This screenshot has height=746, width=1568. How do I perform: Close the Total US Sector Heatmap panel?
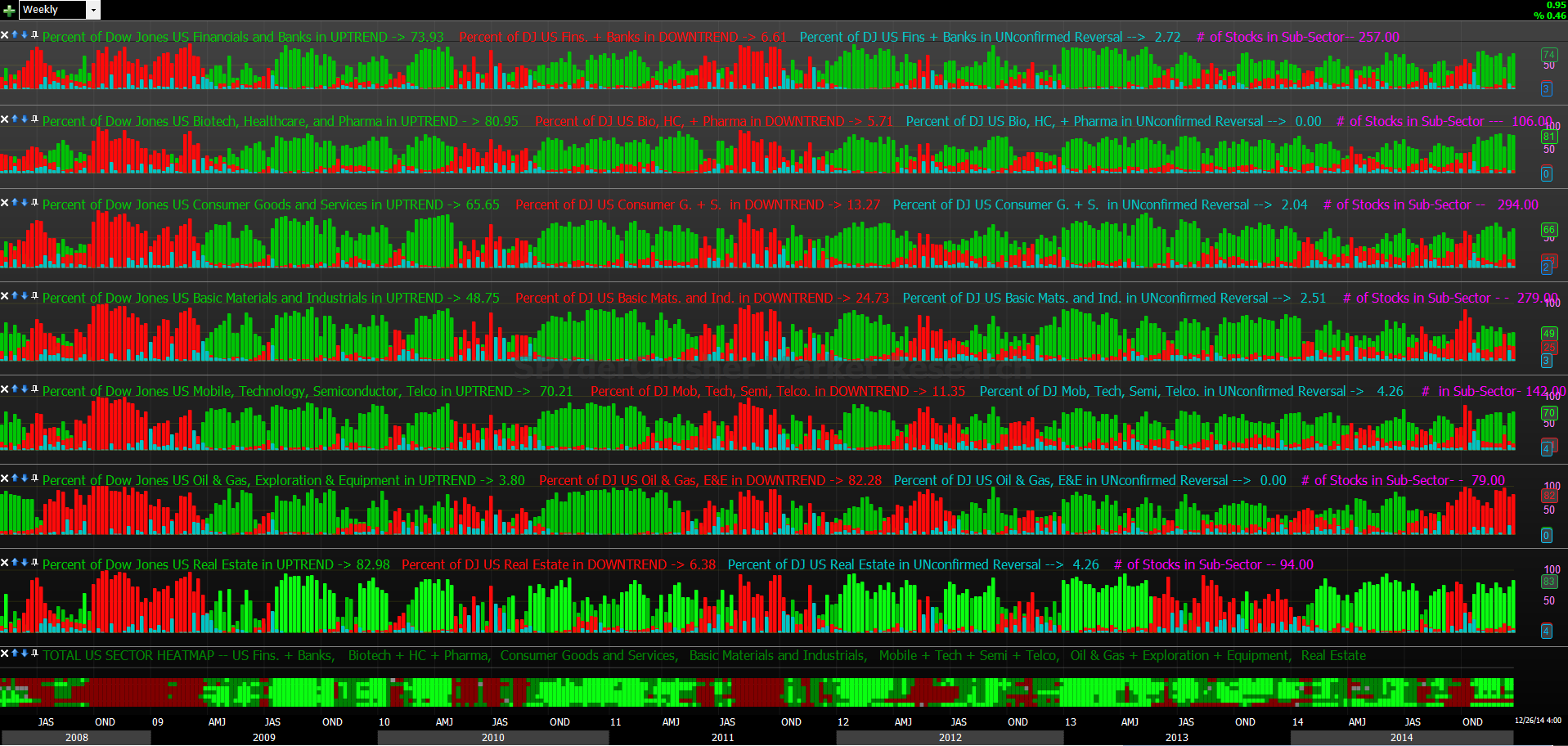(x=5, y=654)
